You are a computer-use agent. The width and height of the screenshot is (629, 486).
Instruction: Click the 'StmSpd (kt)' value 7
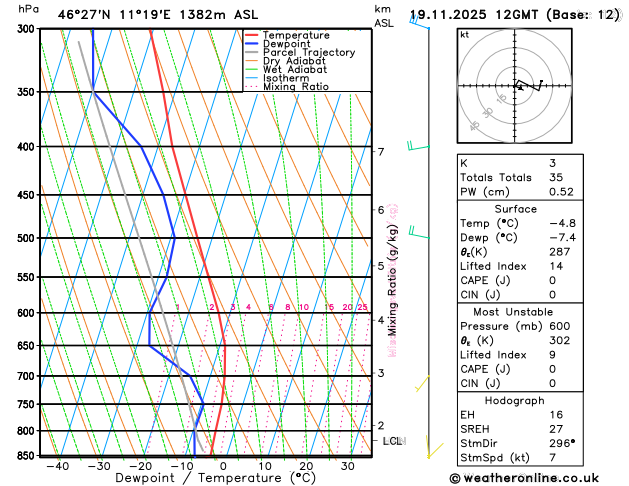point(553,458)
